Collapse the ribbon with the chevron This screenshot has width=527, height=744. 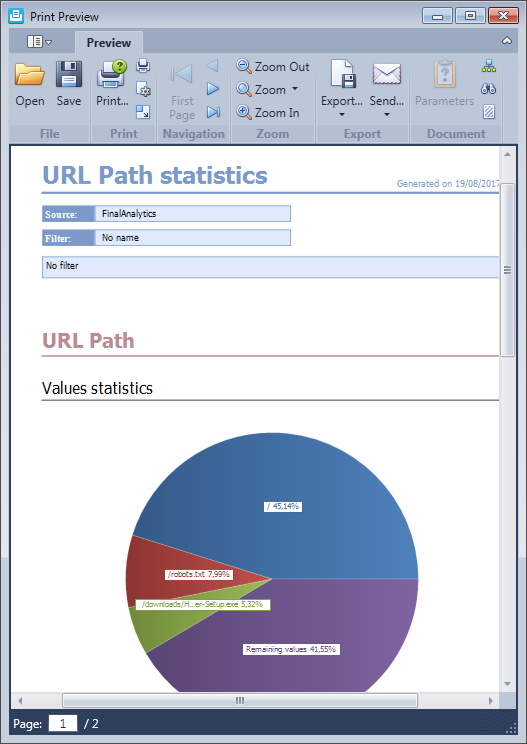507,41
